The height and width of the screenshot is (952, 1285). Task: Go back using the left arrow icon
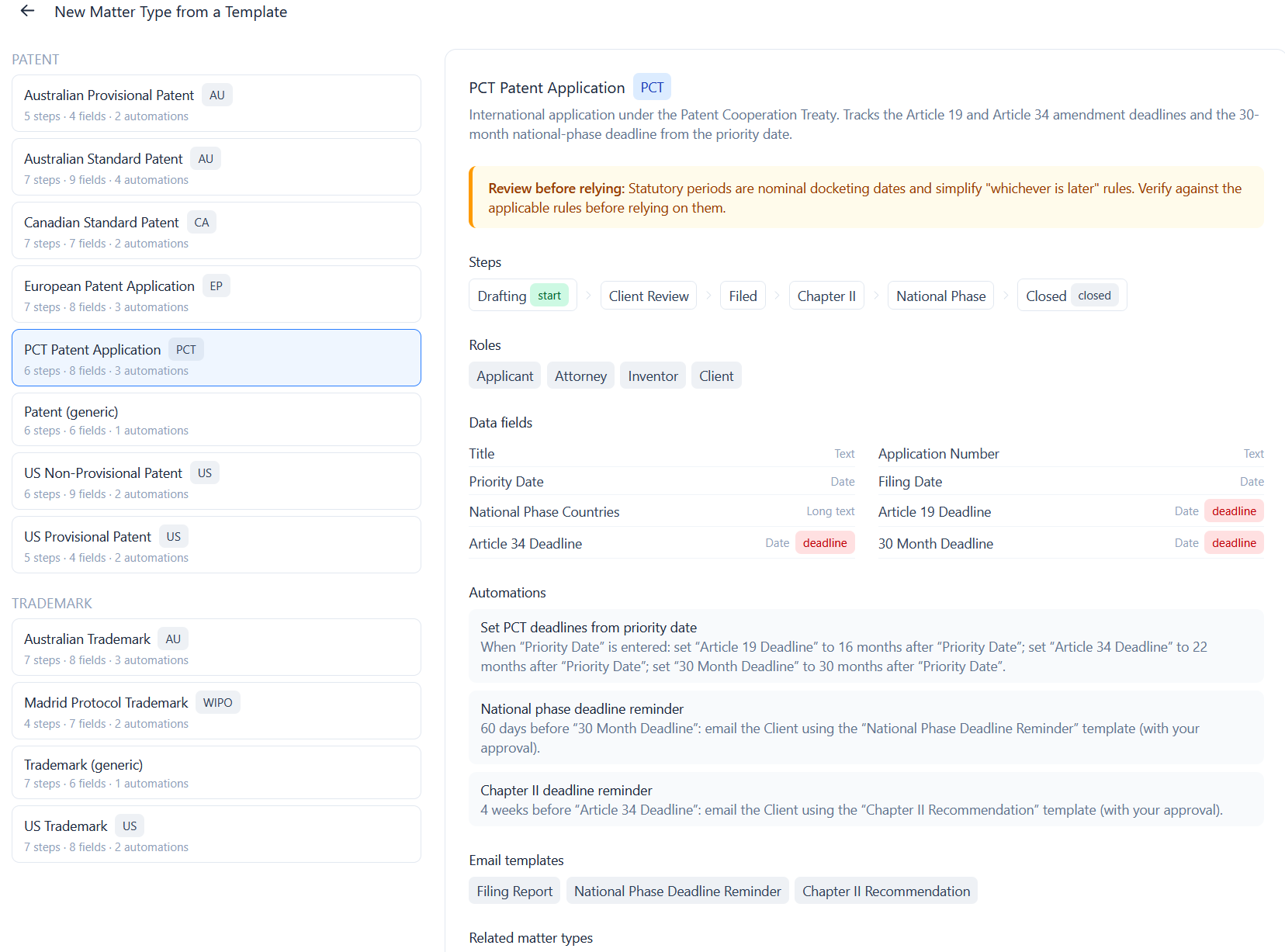(x=27, y=11)
